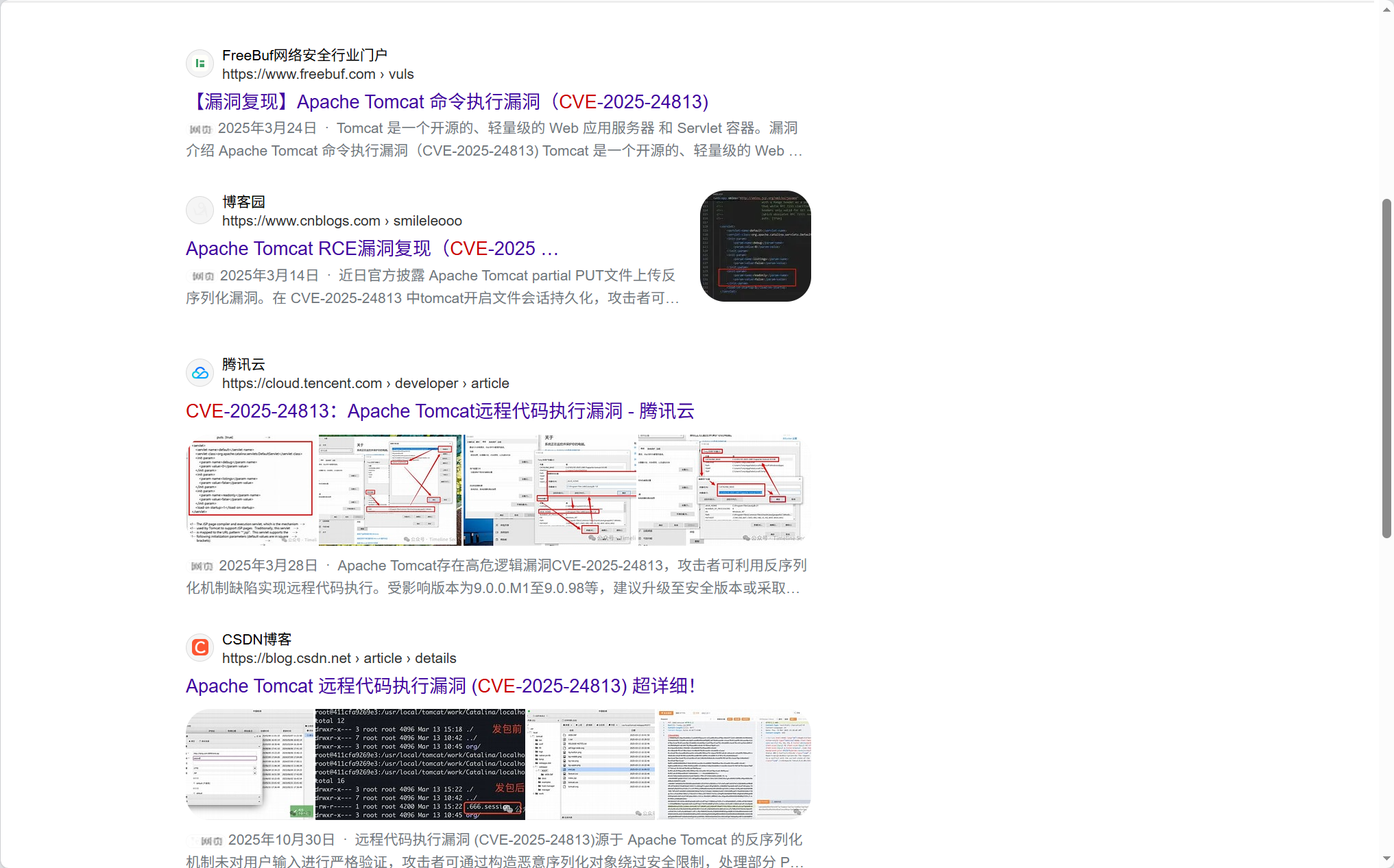Click the FreeBuf site favicon

tap(200, 64)
